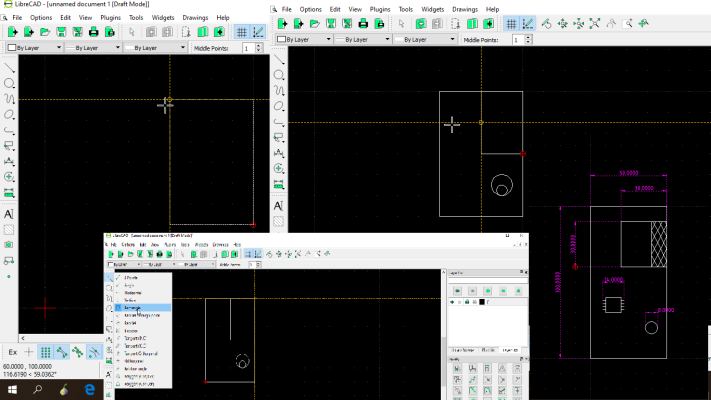Click Open file icon in left window toolbar

(45, 32)
